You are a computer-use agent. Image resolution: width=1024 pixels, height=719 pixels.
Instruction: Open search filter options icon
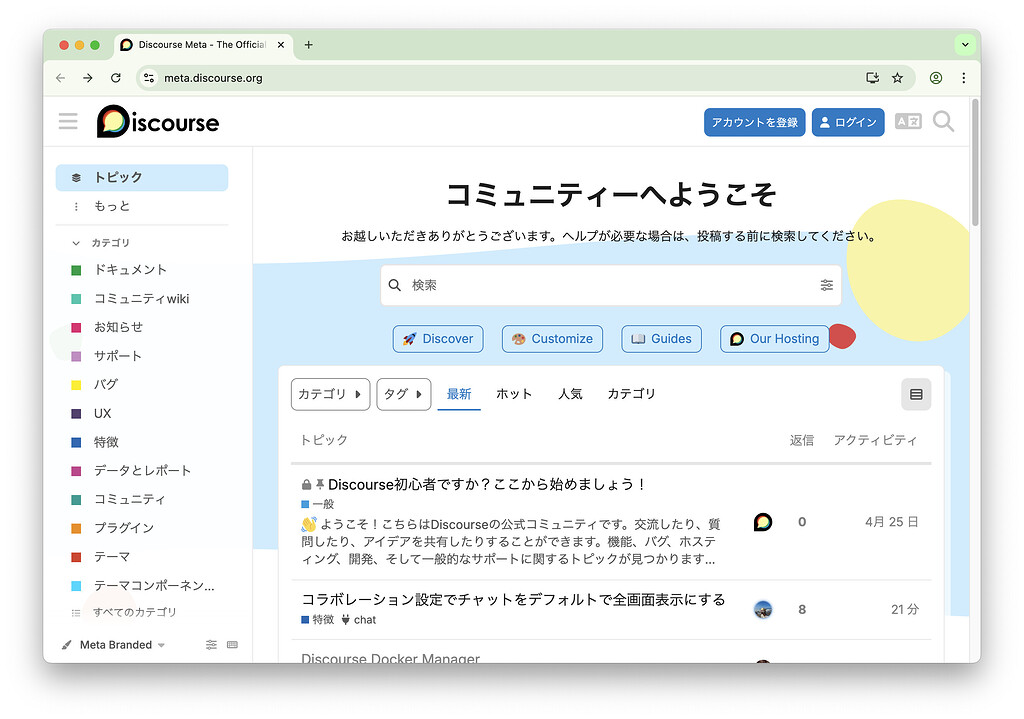(x=826, y=285)
